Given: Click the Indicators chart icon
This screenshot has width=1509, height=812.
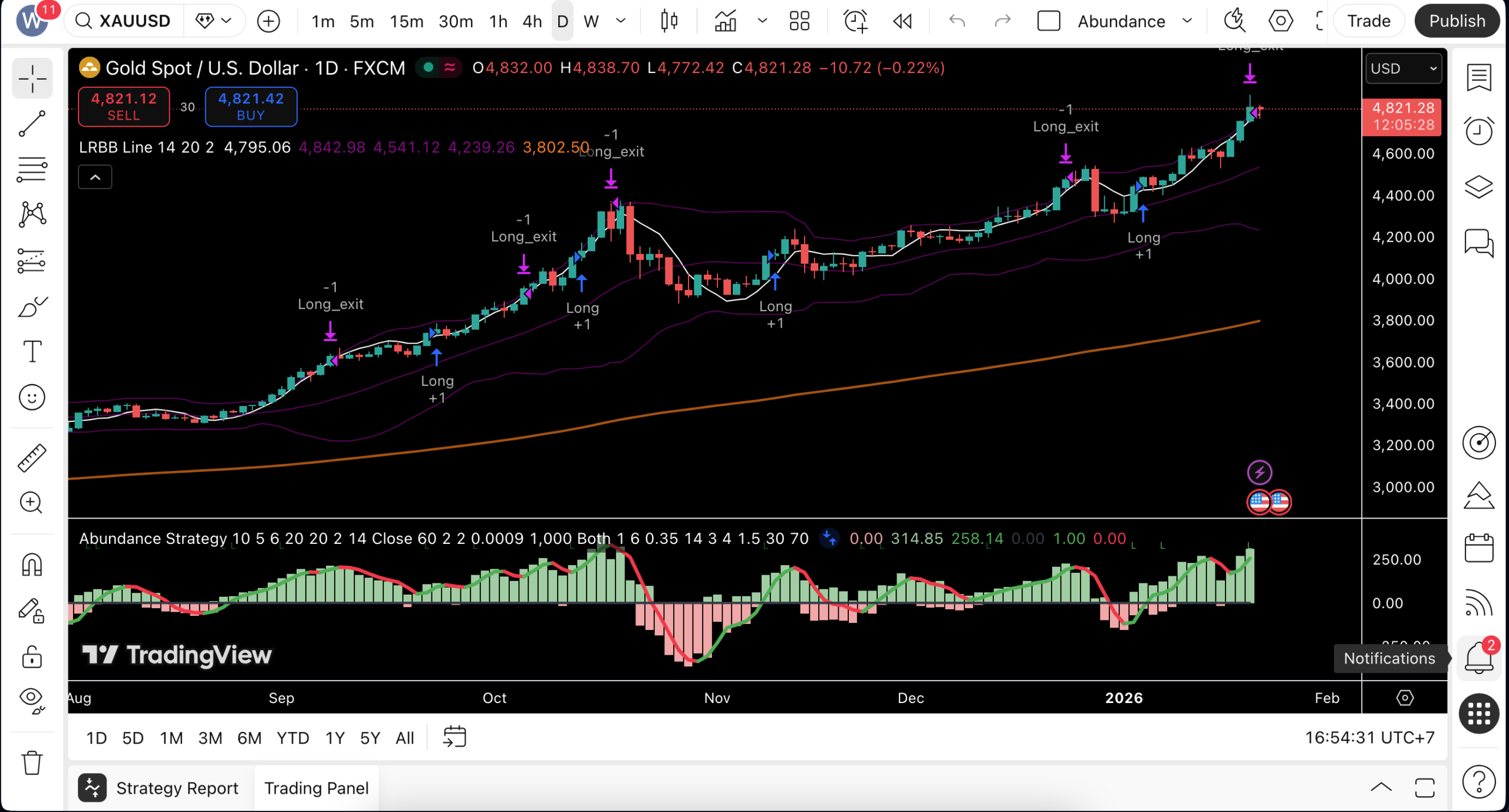Looking at the screenshot, I should point(726,21).
